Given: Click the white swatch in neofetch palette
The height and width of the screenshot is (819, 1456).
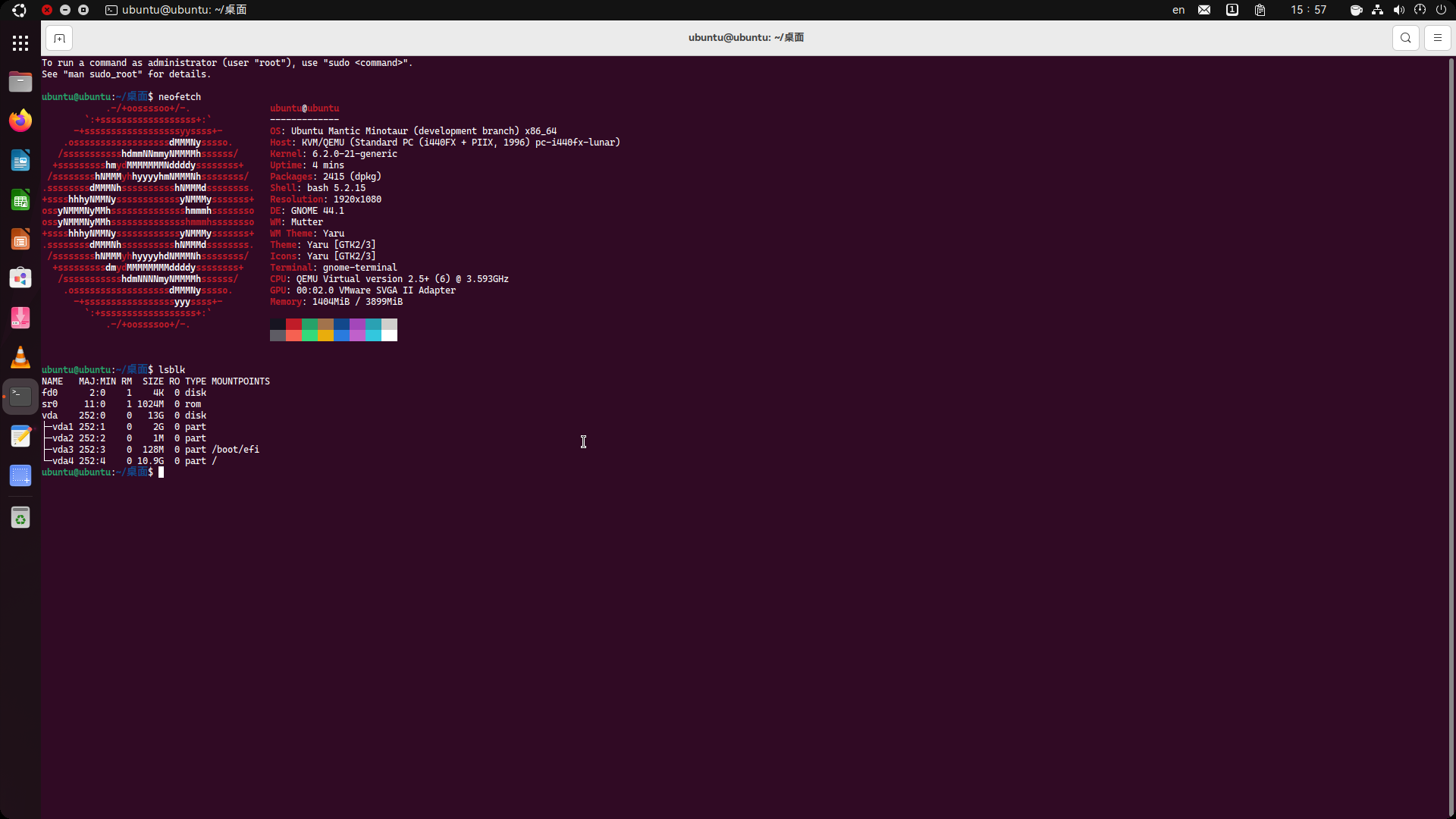Looking at the screenshot, I should tap(389, 335).
